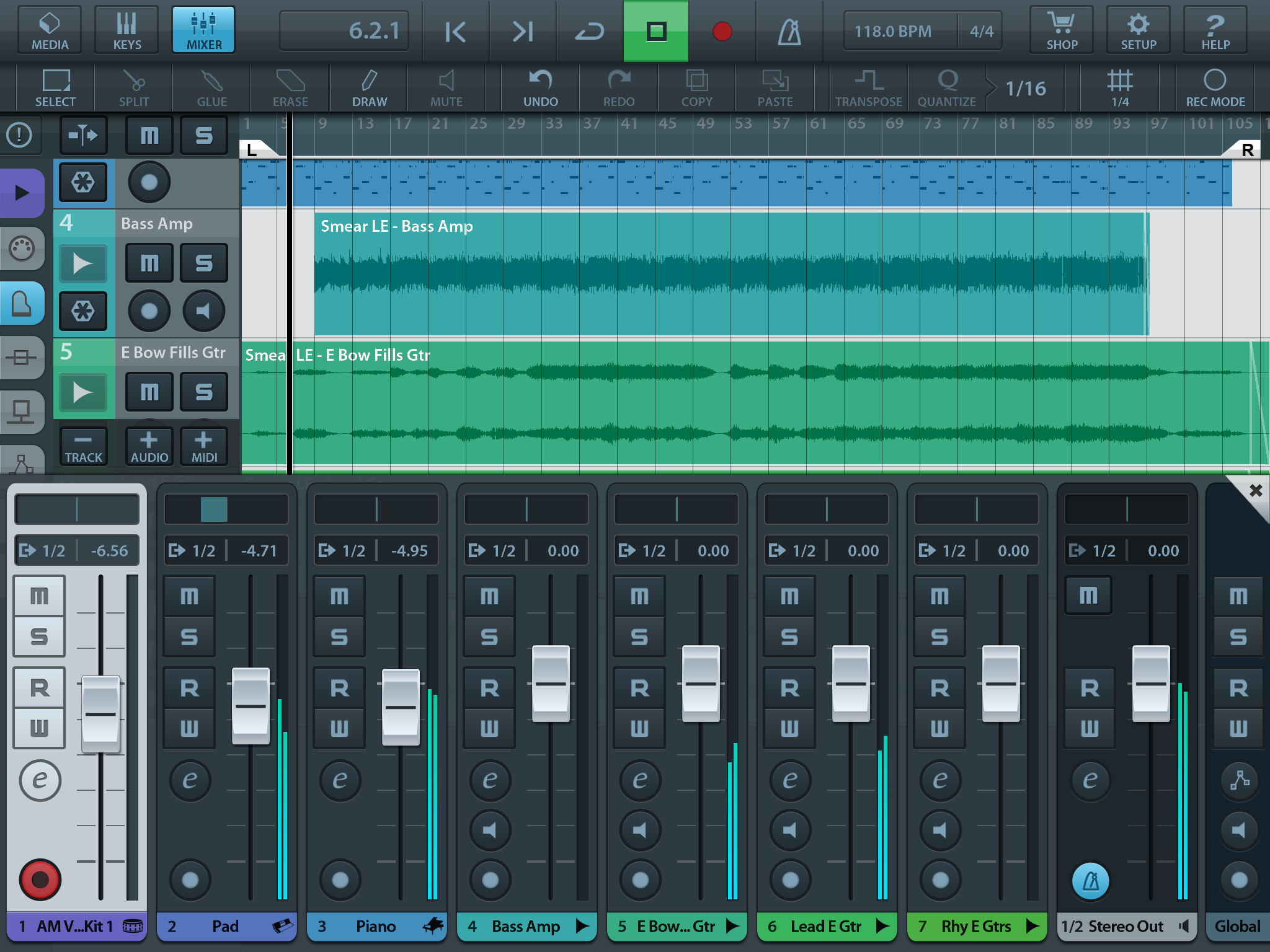
Task: Toggle the cycle loop button
Action: 588,31
